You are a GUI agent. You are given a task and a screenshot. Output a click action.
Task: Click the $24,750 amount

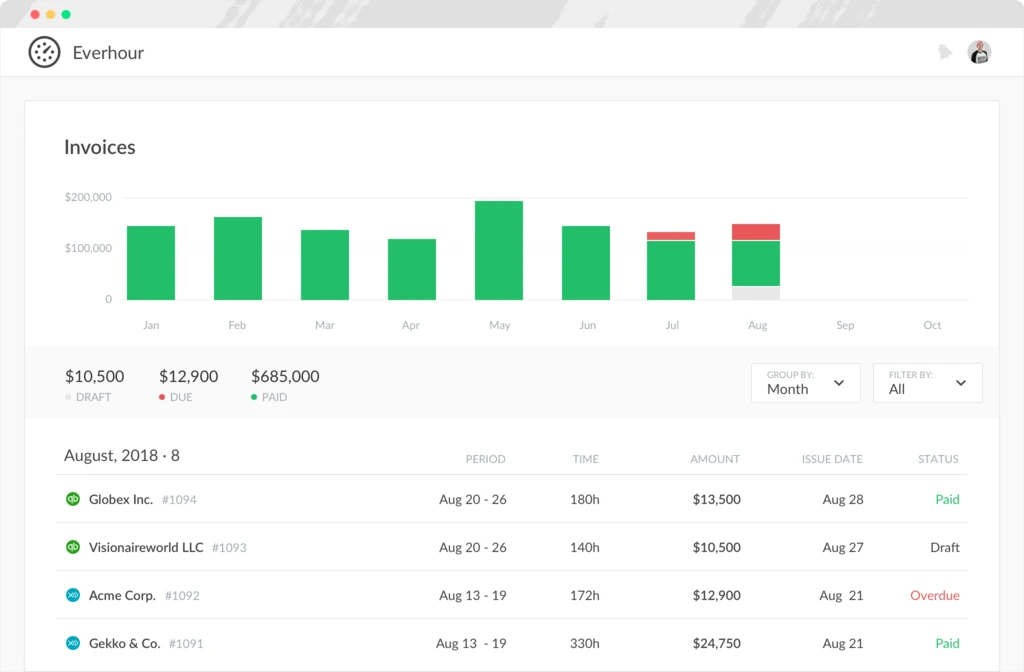[x=716, y=643]
